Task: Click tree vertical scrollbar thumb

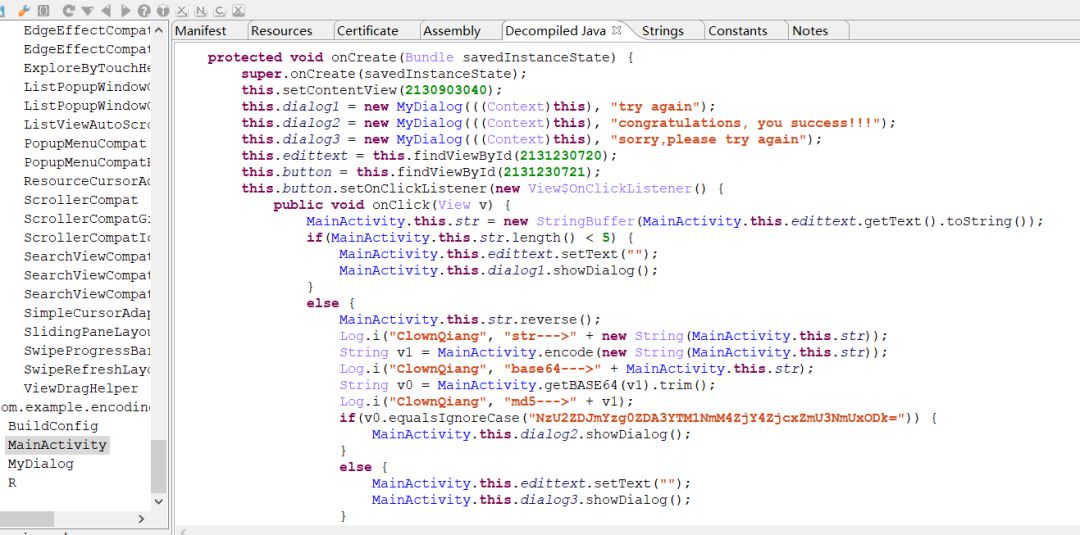Action: pyautogui.click(x=159, y=467)
